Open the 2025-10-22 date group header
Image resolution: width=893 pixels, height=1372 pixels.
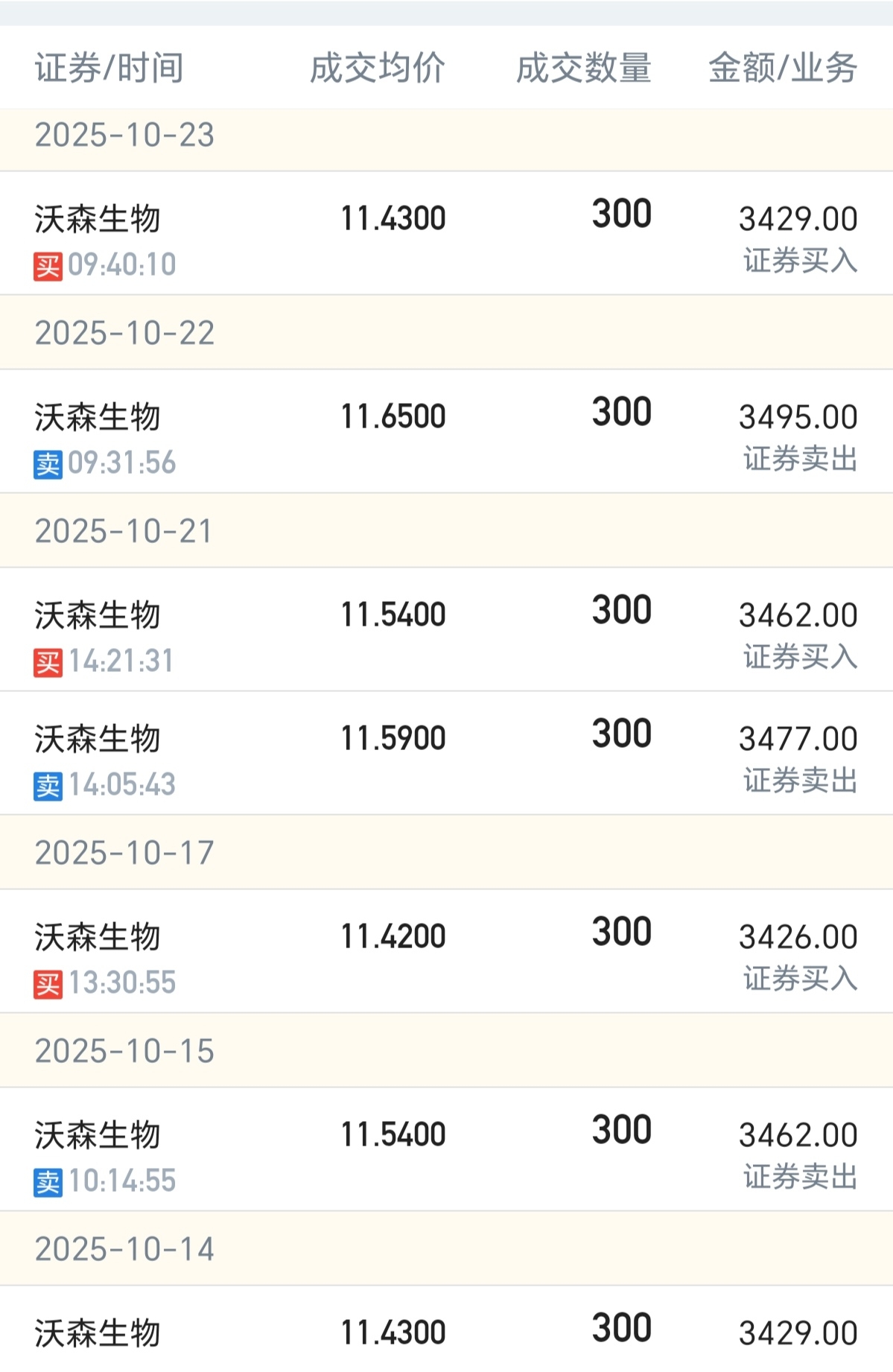tap(446, 332)
